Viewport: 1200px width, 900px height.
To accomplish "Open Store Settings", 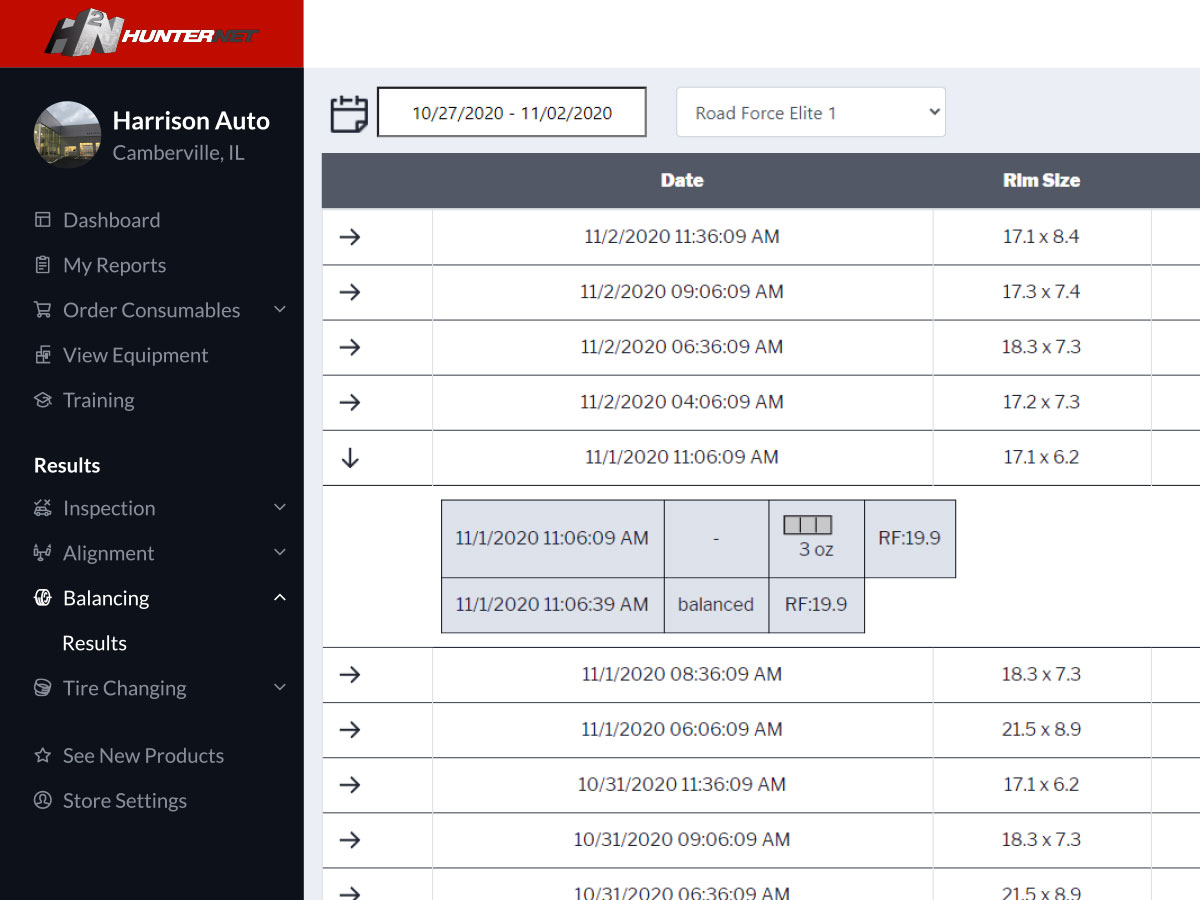I will click(125, 801).
